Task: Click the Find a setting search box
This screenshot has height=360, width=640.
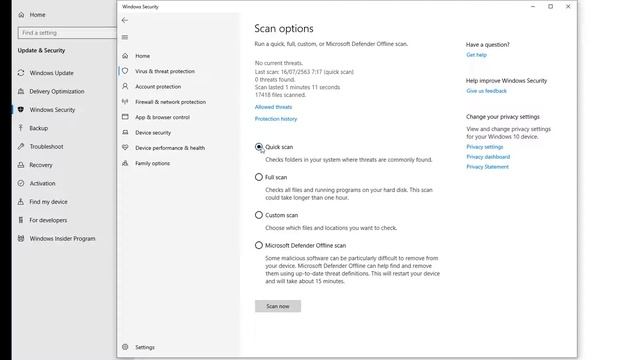Action: click(67, 33)
